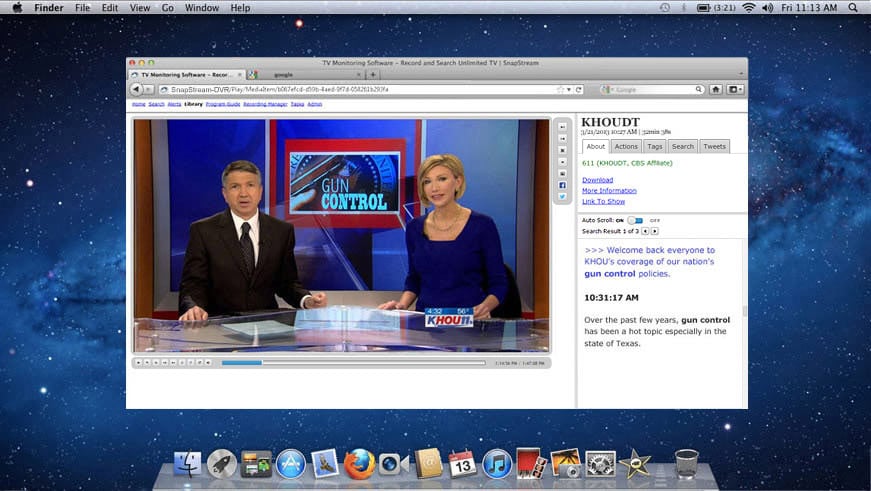Click the browser home icon
The image size is (871, 491).
(x=716, y=89)
